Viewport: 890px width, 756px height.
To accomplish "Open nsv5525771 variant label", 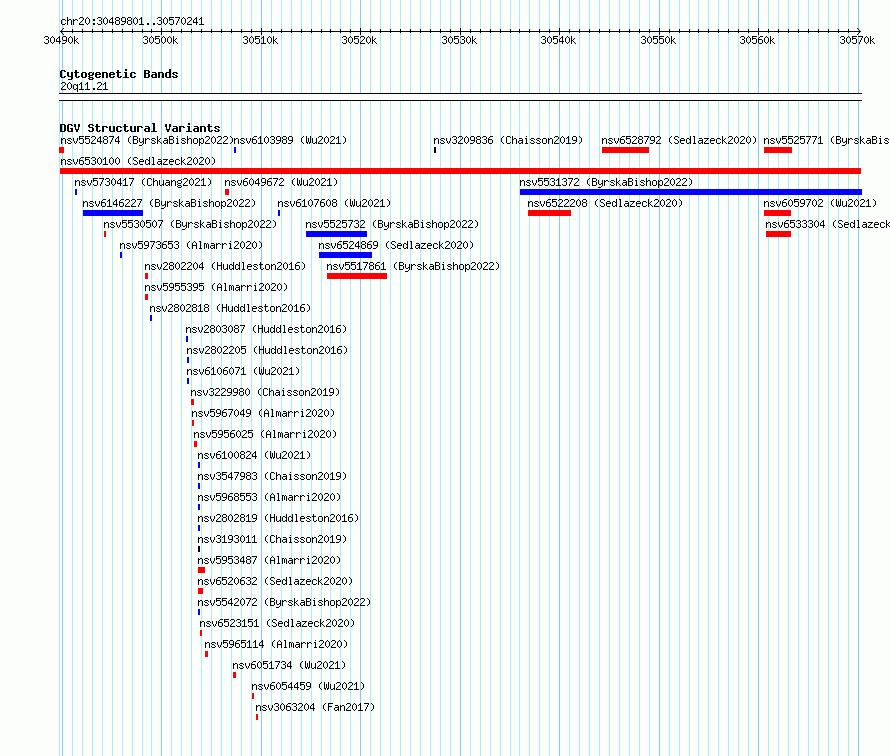I will coord(826,140).
